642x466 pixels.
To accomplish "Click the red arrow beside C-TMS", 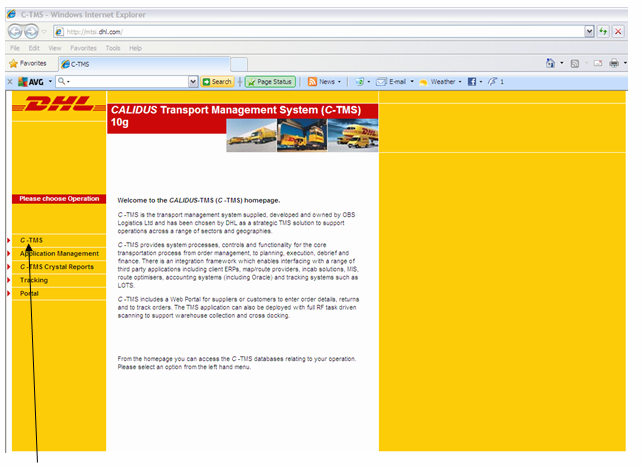I will click(9, 240).
